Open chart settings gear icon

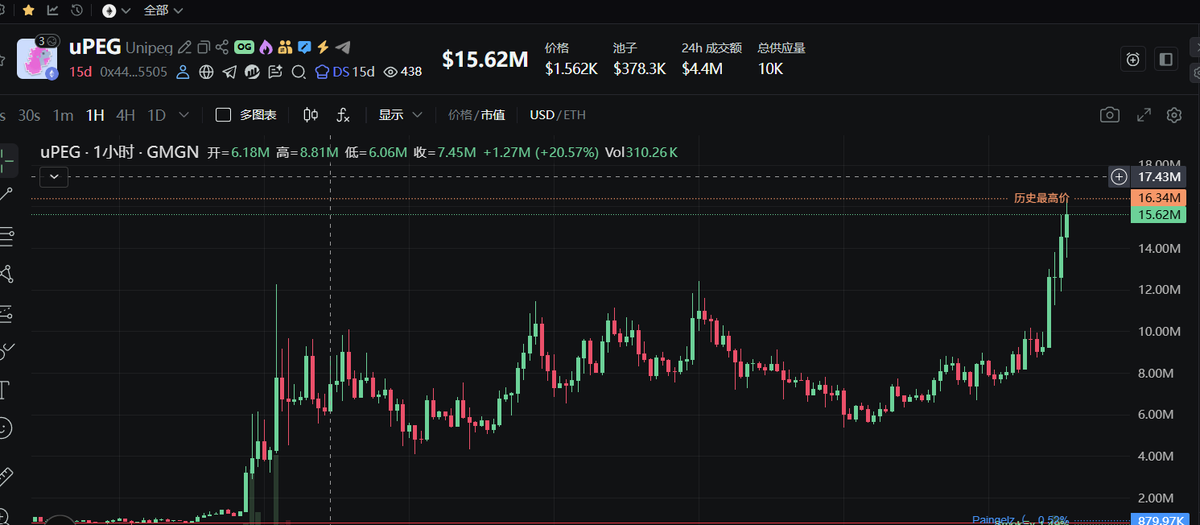(1175, 115)
